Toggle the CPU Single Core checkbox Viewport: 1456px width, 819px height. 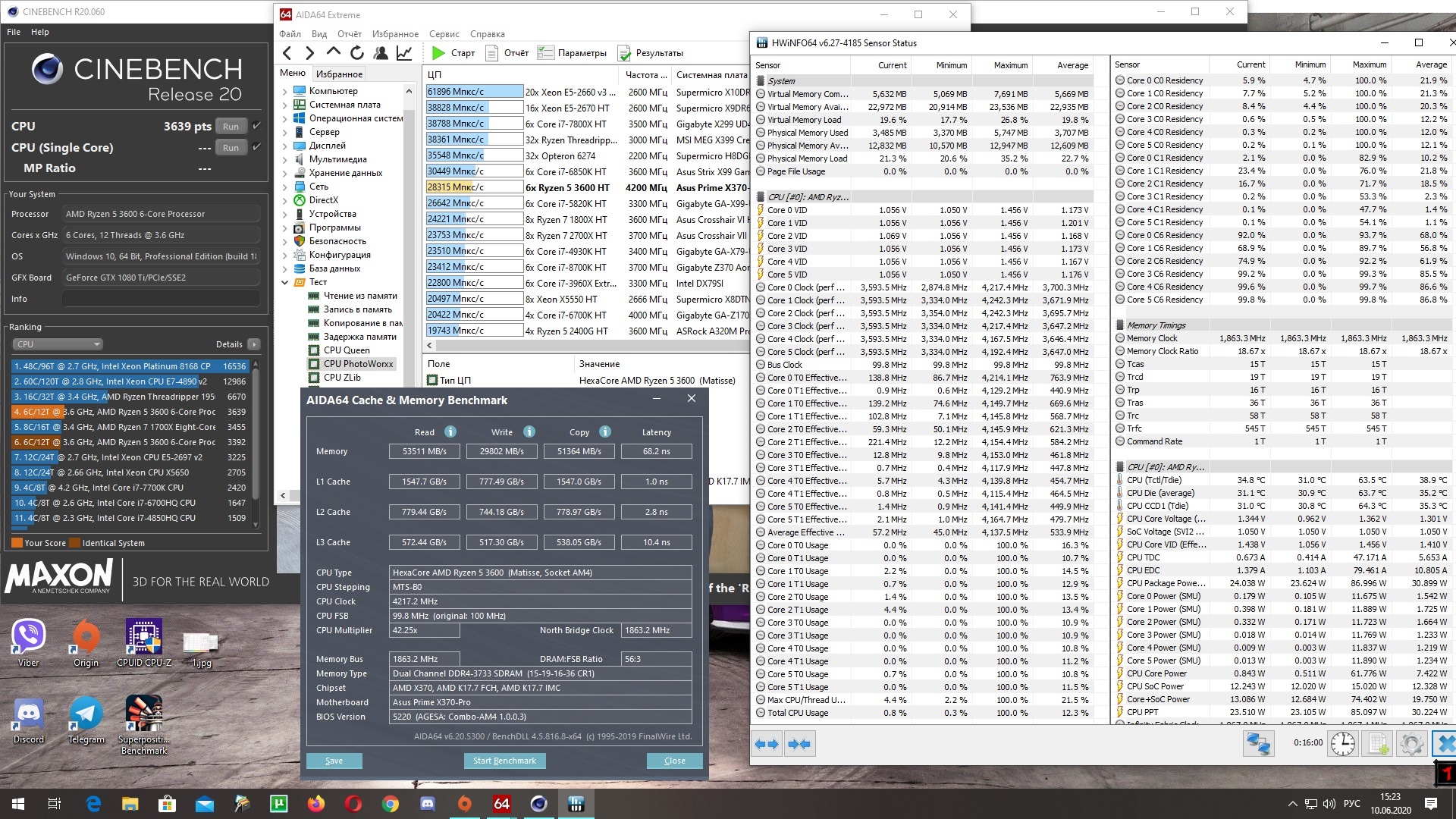pos(256,147)
